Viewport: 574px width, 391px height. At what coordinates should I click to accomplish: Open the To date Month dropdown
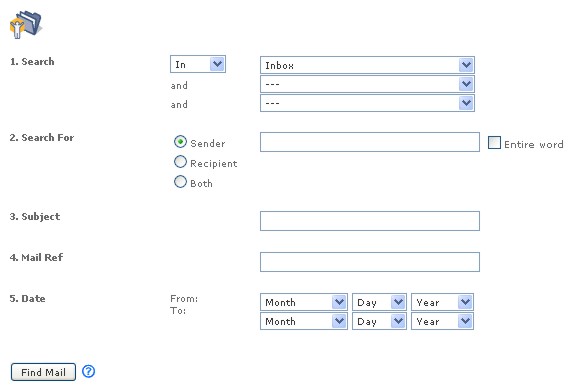303,321
